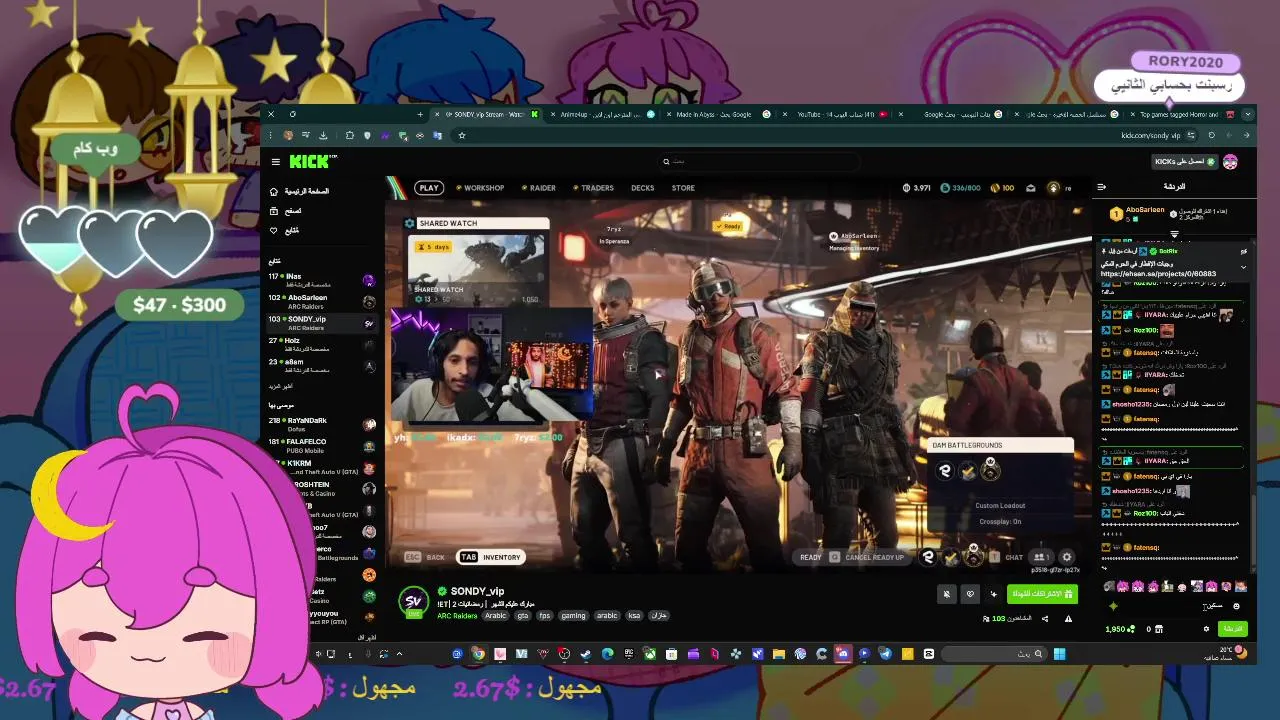Toggle stream notifications bell-off icon
1280x720 pixels.
pyautogui.click(x=946, y=594)
